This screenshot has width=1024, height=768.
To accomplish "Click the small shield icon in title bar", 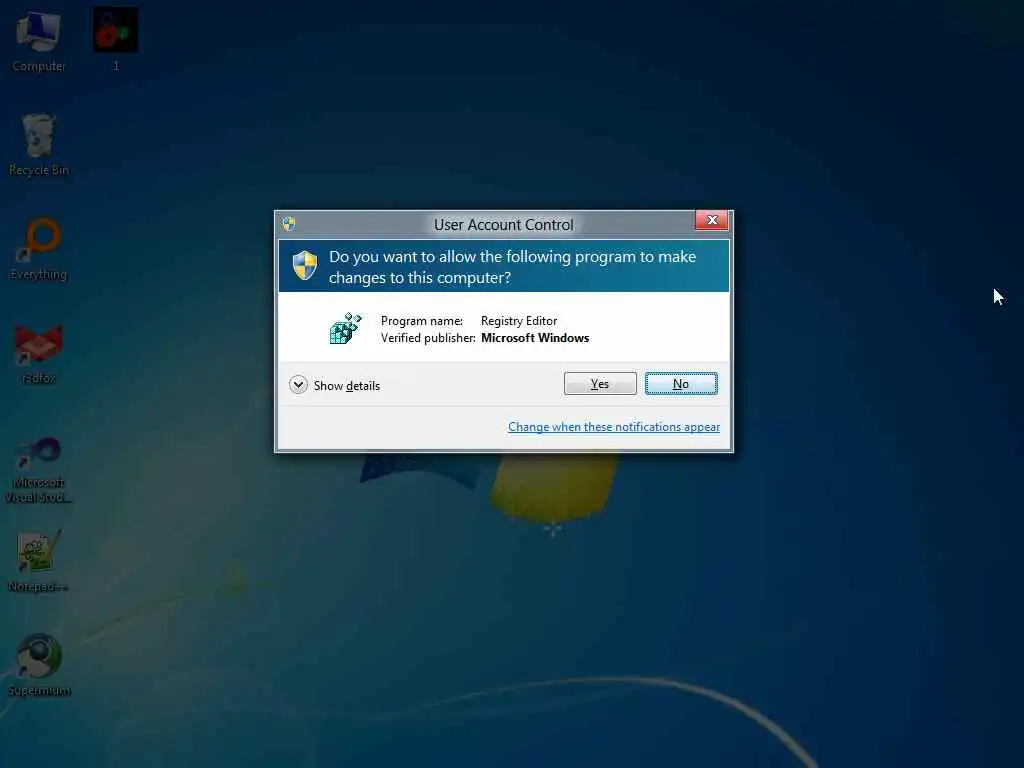I will point(289,224).
